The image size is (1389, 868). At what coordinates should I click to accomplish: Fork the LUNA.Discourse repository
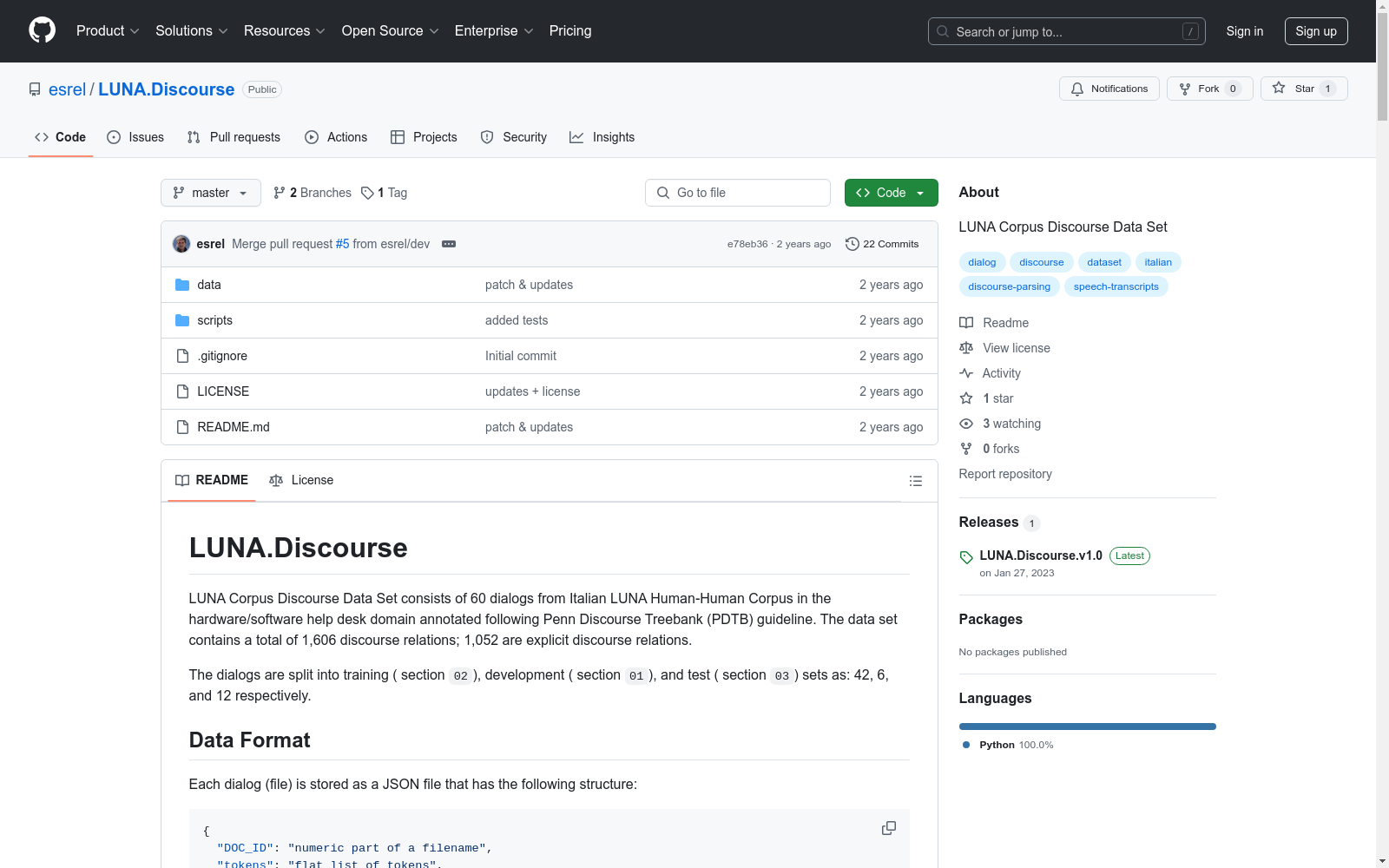click(x=1210, y=89)
